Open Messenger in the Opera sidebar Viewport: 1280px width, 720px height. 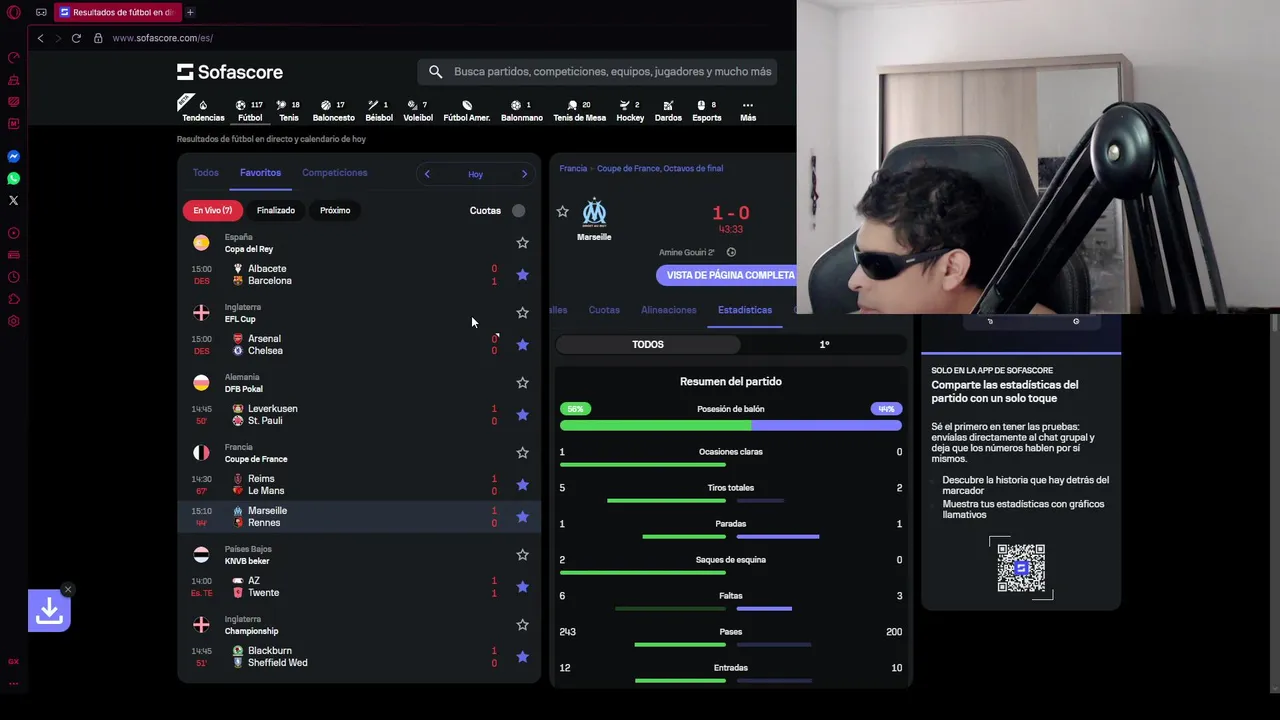[14, 156]
